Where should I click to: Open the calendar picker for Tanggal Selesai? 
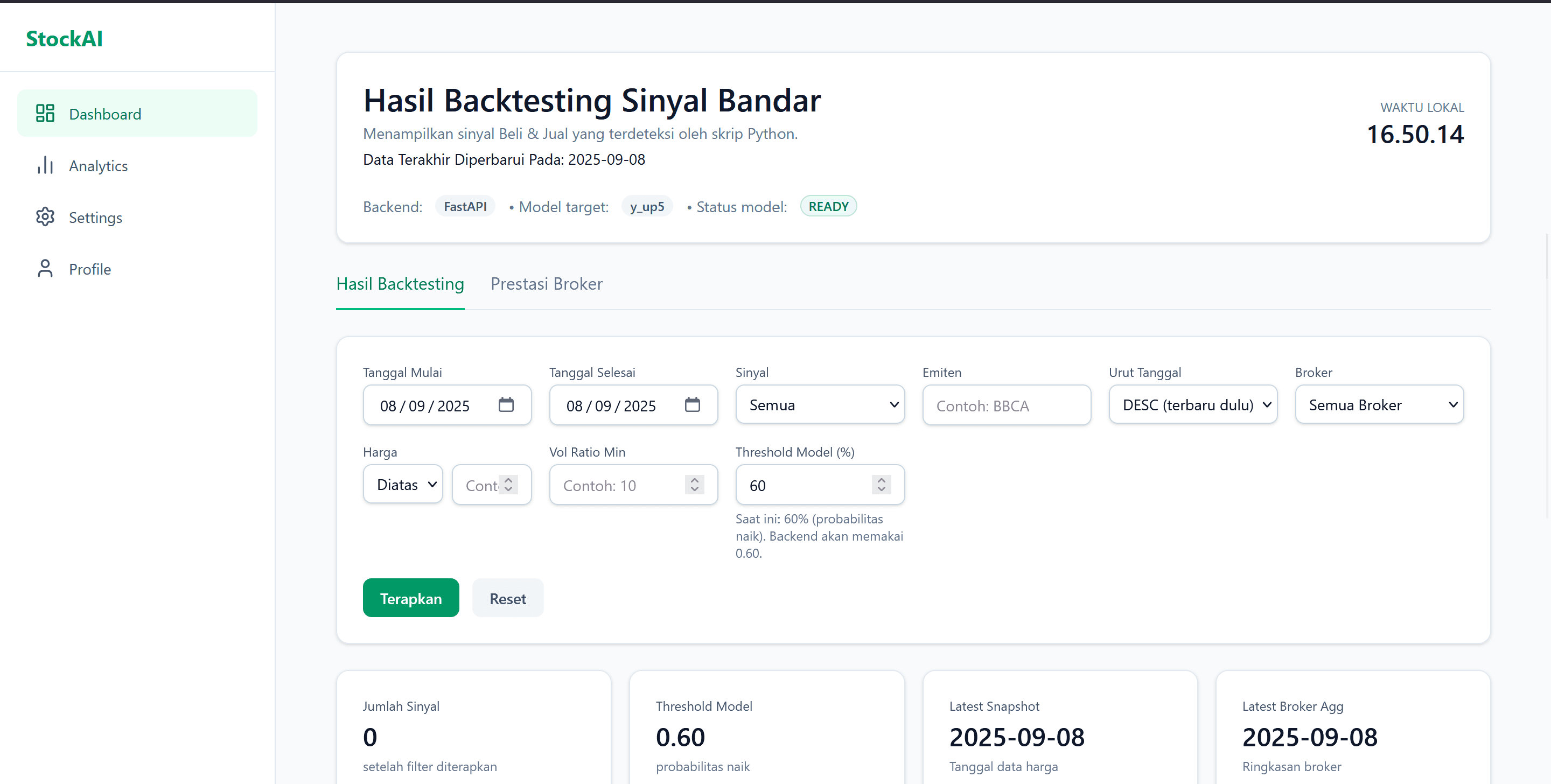(x=693, y=404)
